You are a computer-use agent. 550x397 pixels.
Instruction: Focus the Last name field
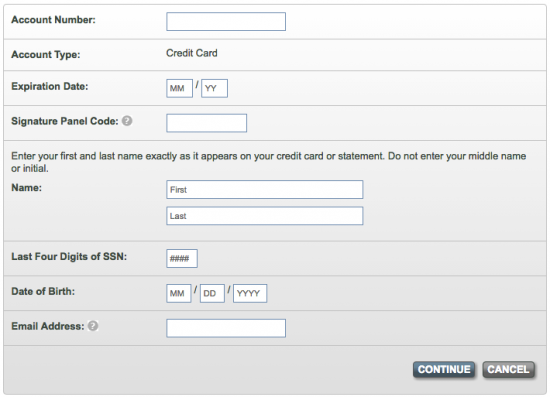click(264, 216)
